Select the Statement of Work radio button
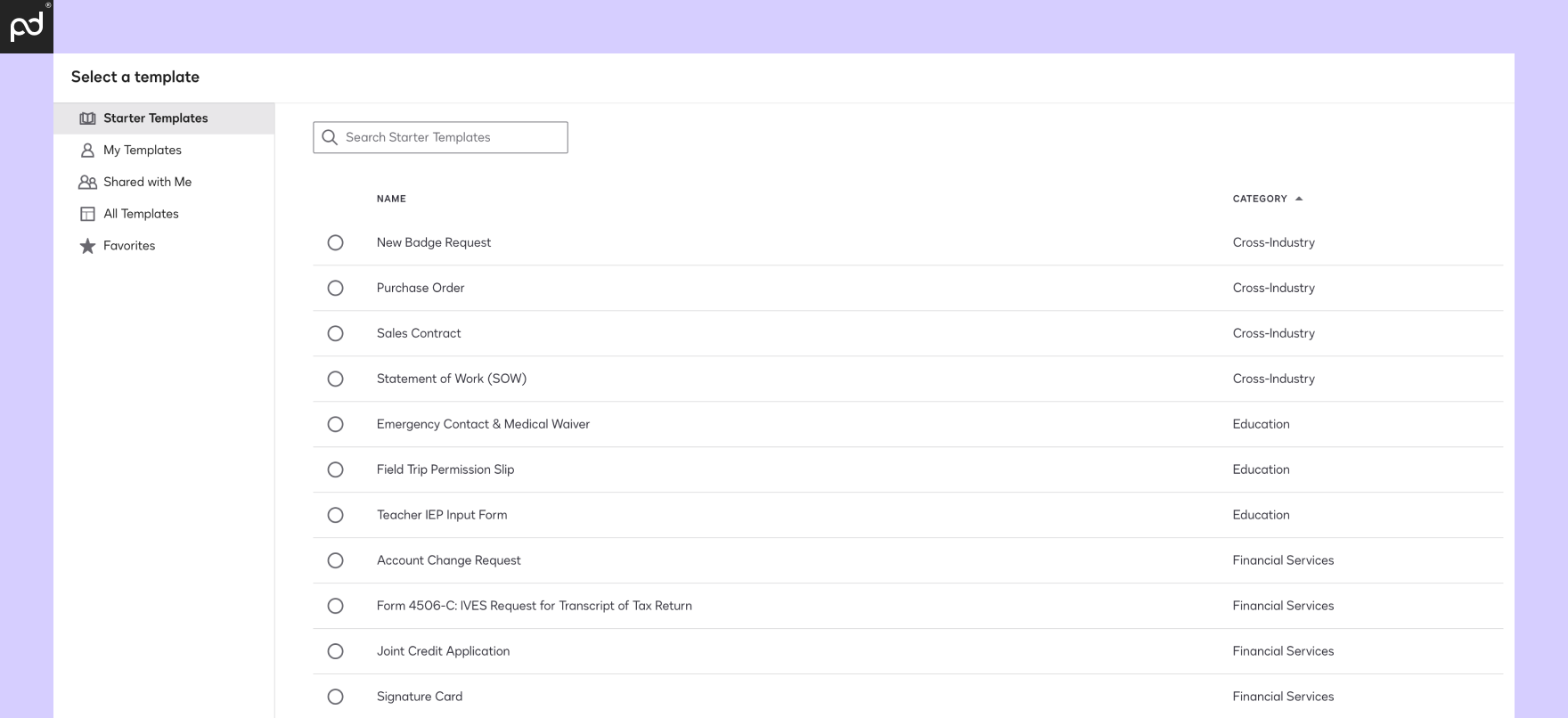The height and width of the screenshot is (718, 1568). point(335,379)
